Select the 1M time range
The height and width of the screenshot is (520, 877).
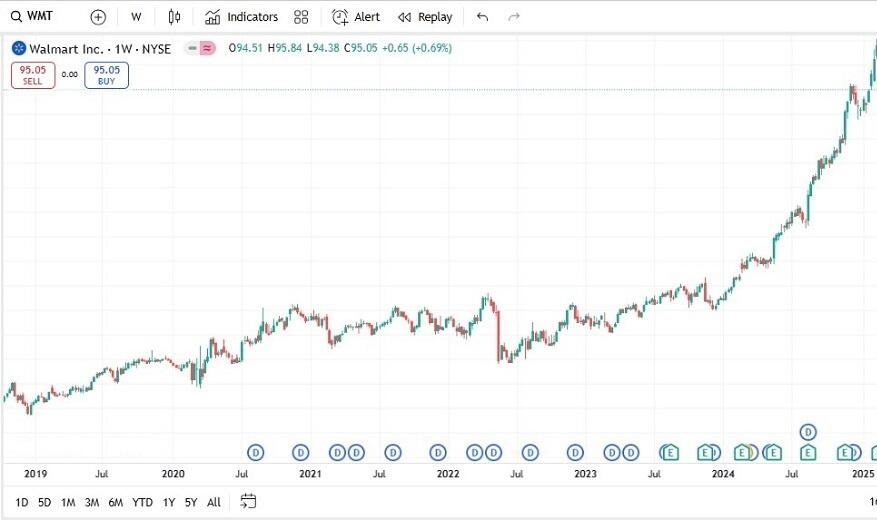[68, 502]
